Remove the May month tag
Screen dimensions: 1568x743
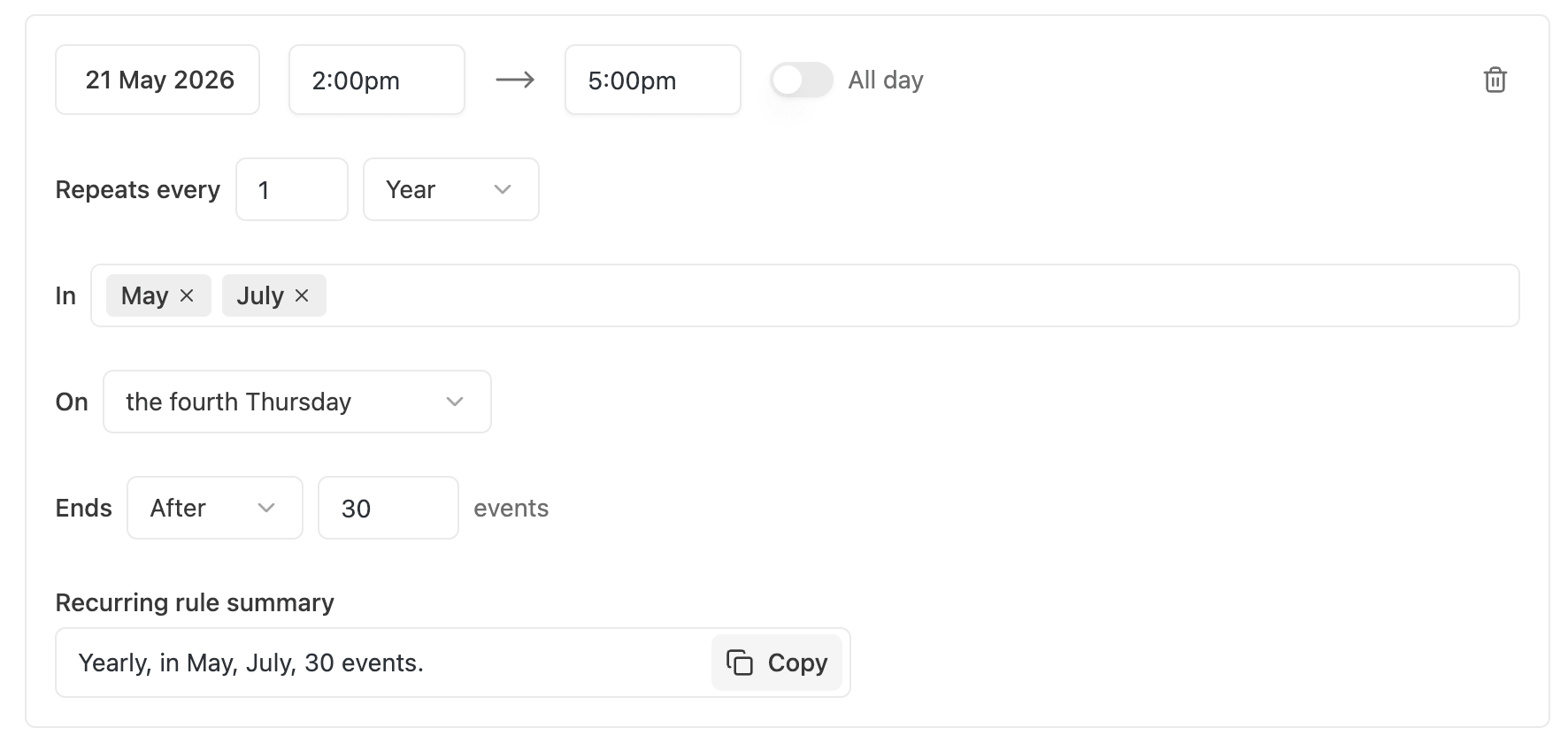pyautogui.click(x=187, y=295)
